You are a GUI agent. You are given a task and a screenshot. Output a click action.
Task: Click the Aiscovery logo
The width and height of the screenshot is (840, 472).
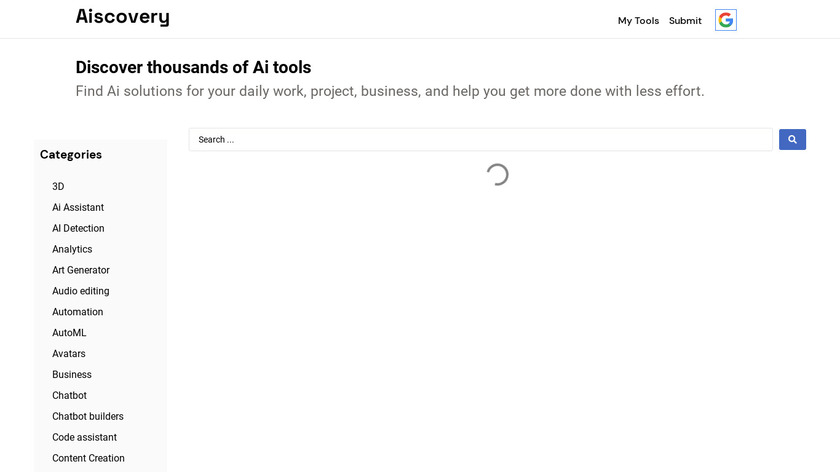point(122,17)
